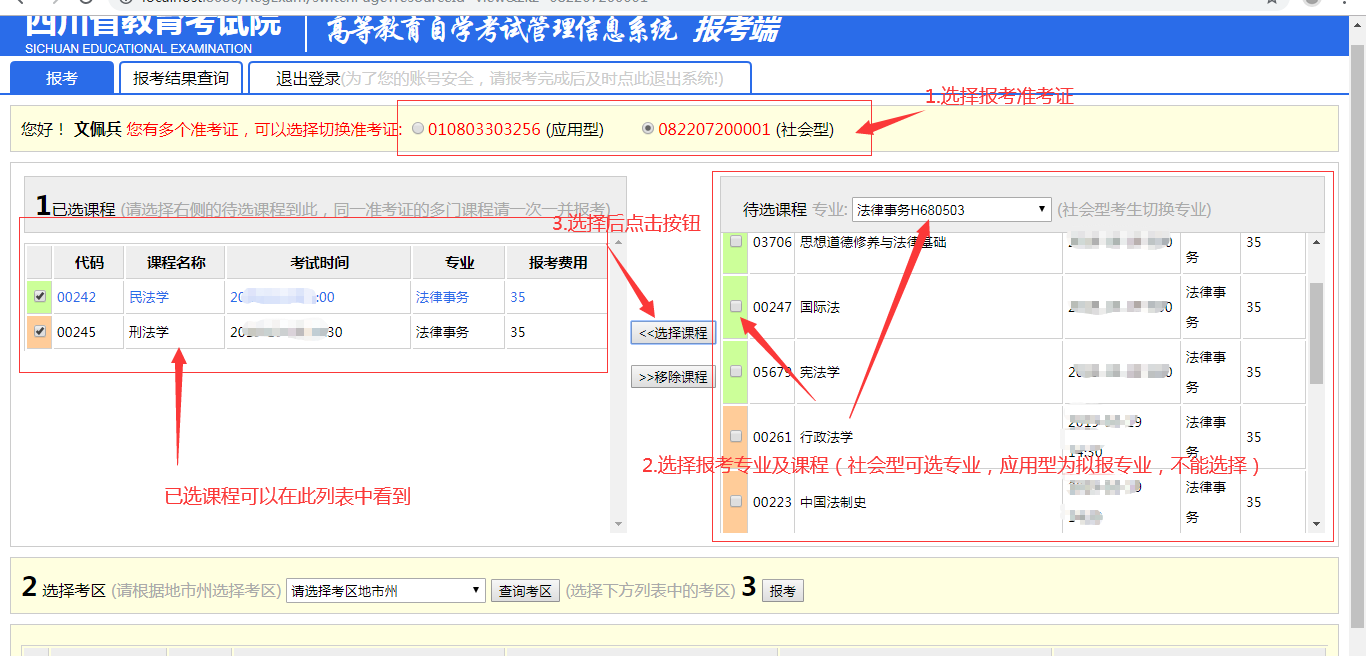Tick the 00223 中国法制史 checkbox
The width and height of the screenshot is (1366, 656).
coord(736,501)
